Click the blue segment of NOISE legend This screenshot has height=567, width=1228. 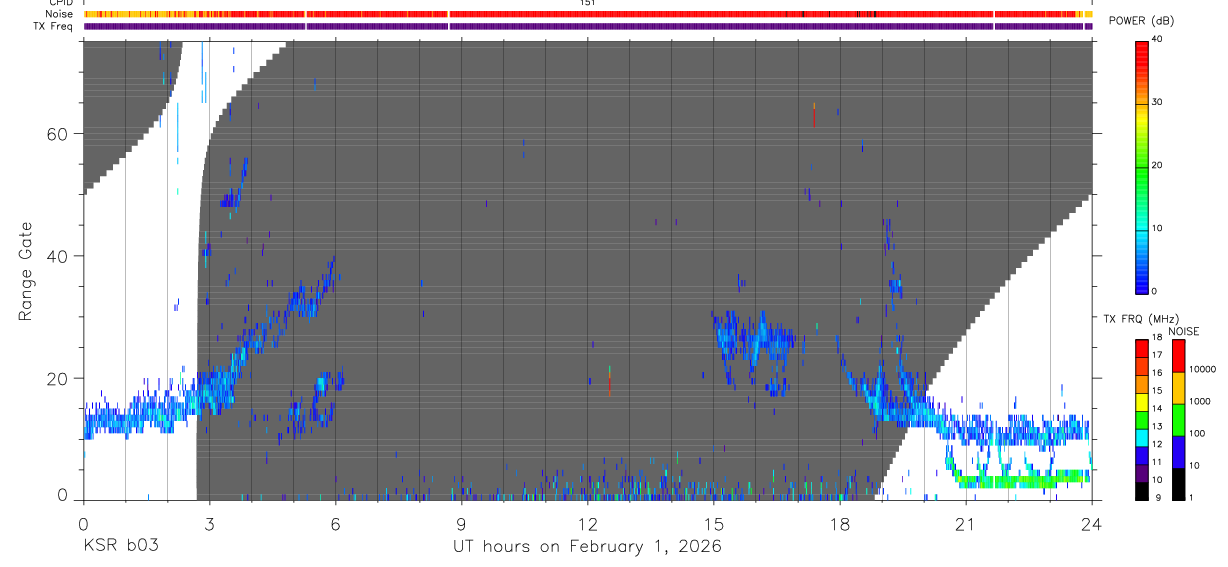point(1178,452)
